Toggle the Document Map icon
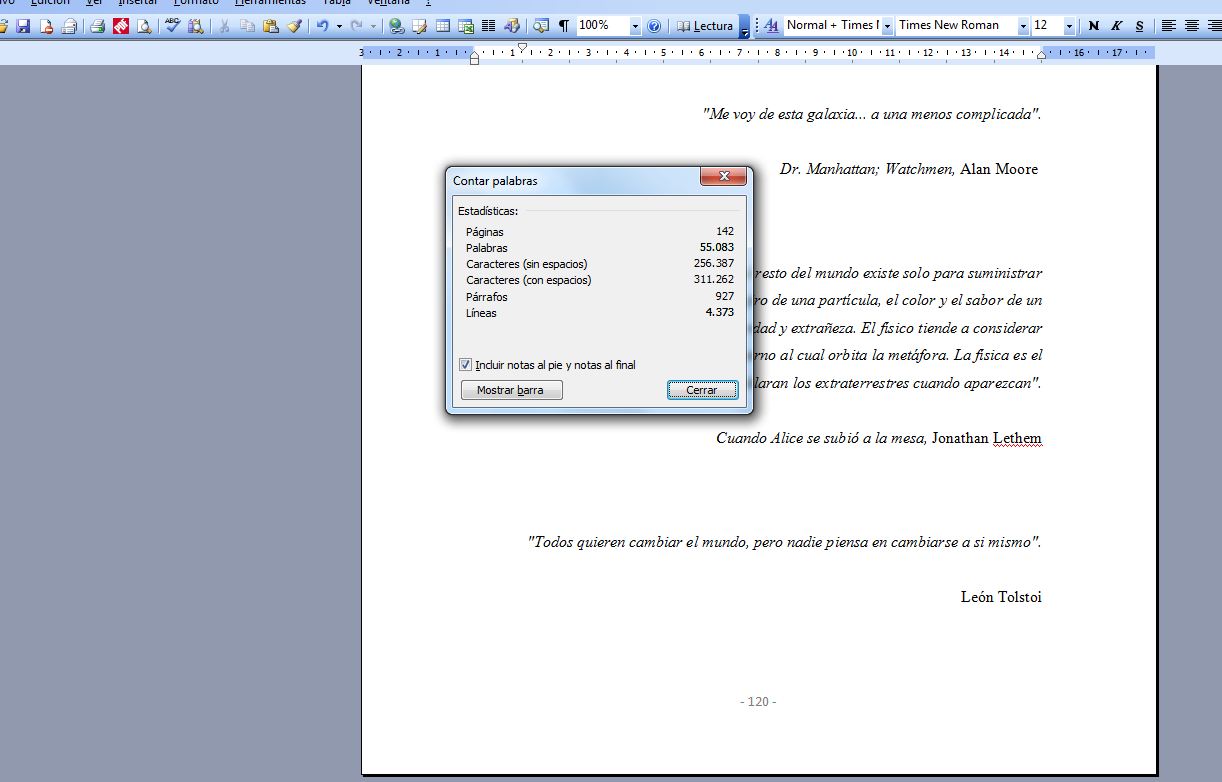The height and width of the screenshot is (782, 1222). pos(541,26)
